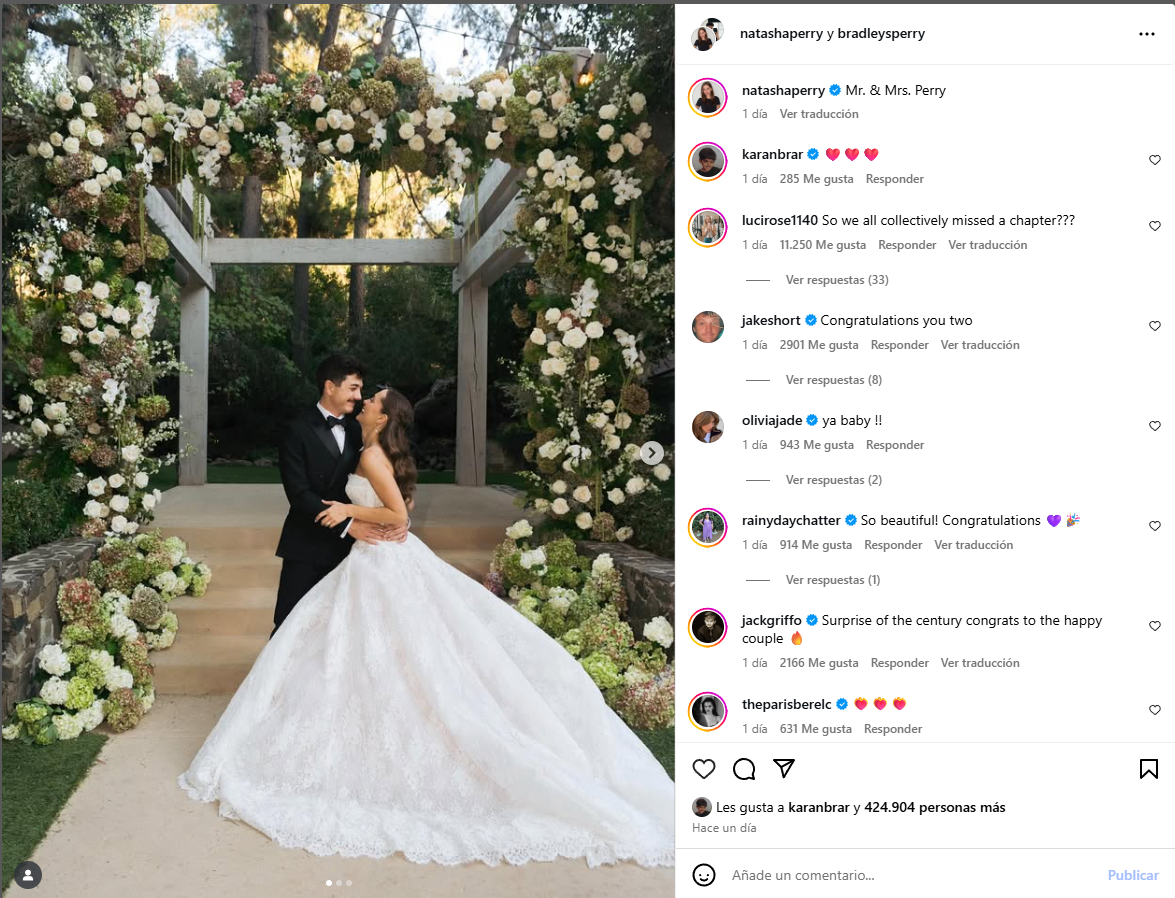Like the post with the heart icon
This screenshot has height=898, width=1175.
(704, 769)
